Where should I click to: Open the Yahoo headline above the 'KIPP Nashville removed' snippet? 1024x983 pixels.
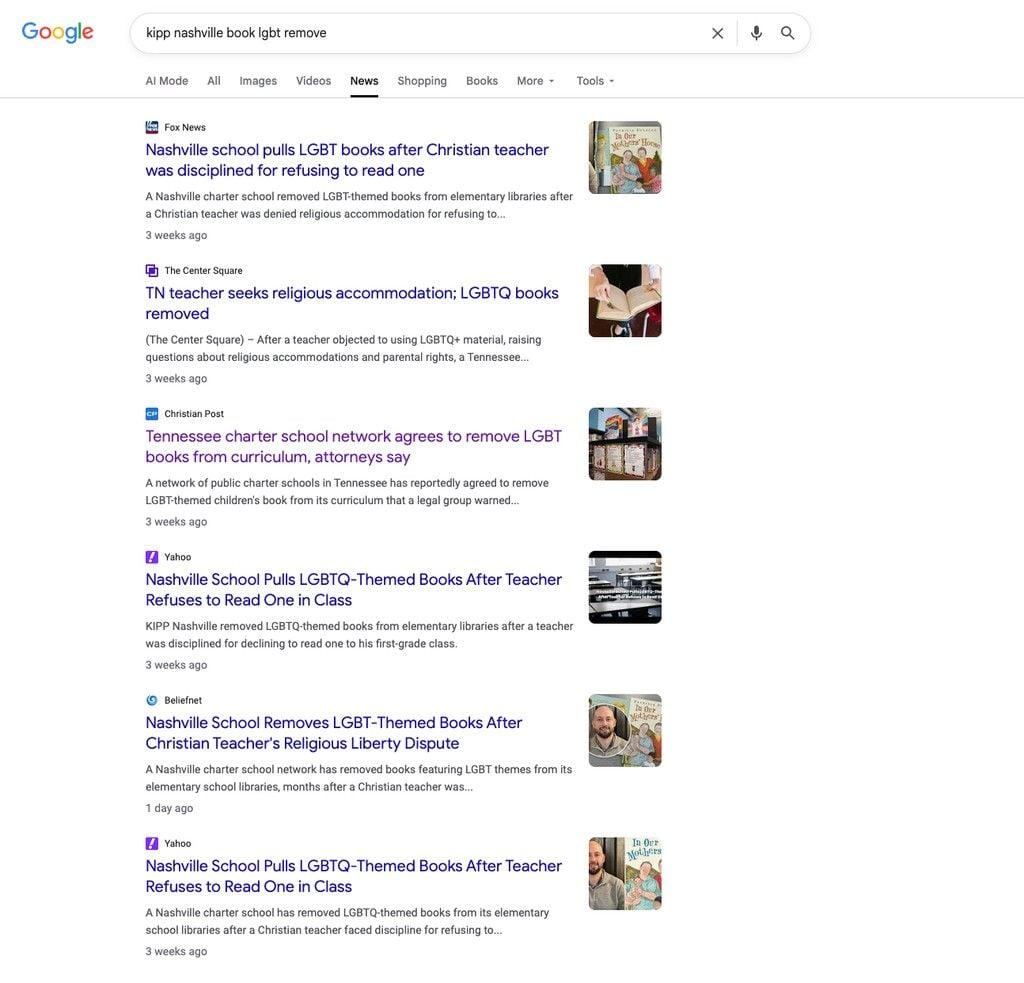(x=353, y=589)
